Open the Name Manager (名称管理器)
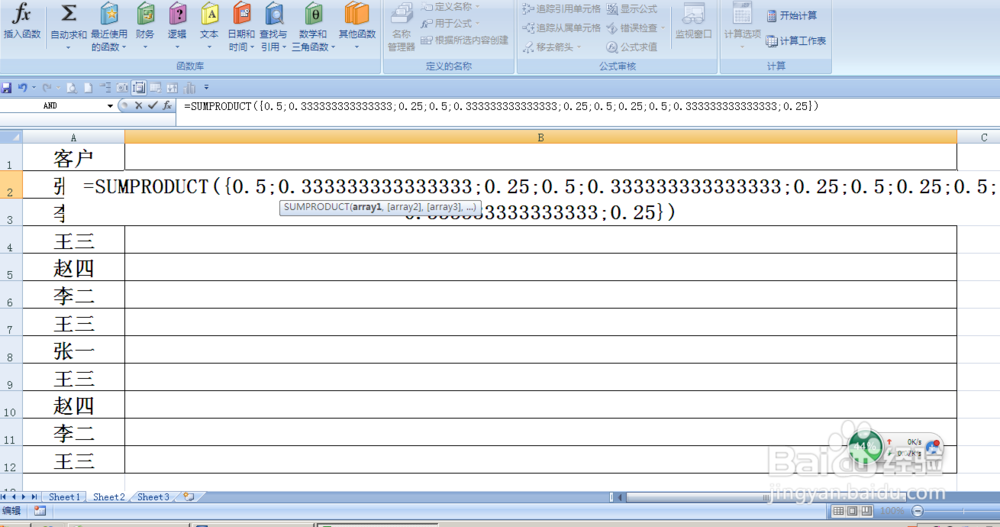This screenshot has width=1000, height=527. 401,27
